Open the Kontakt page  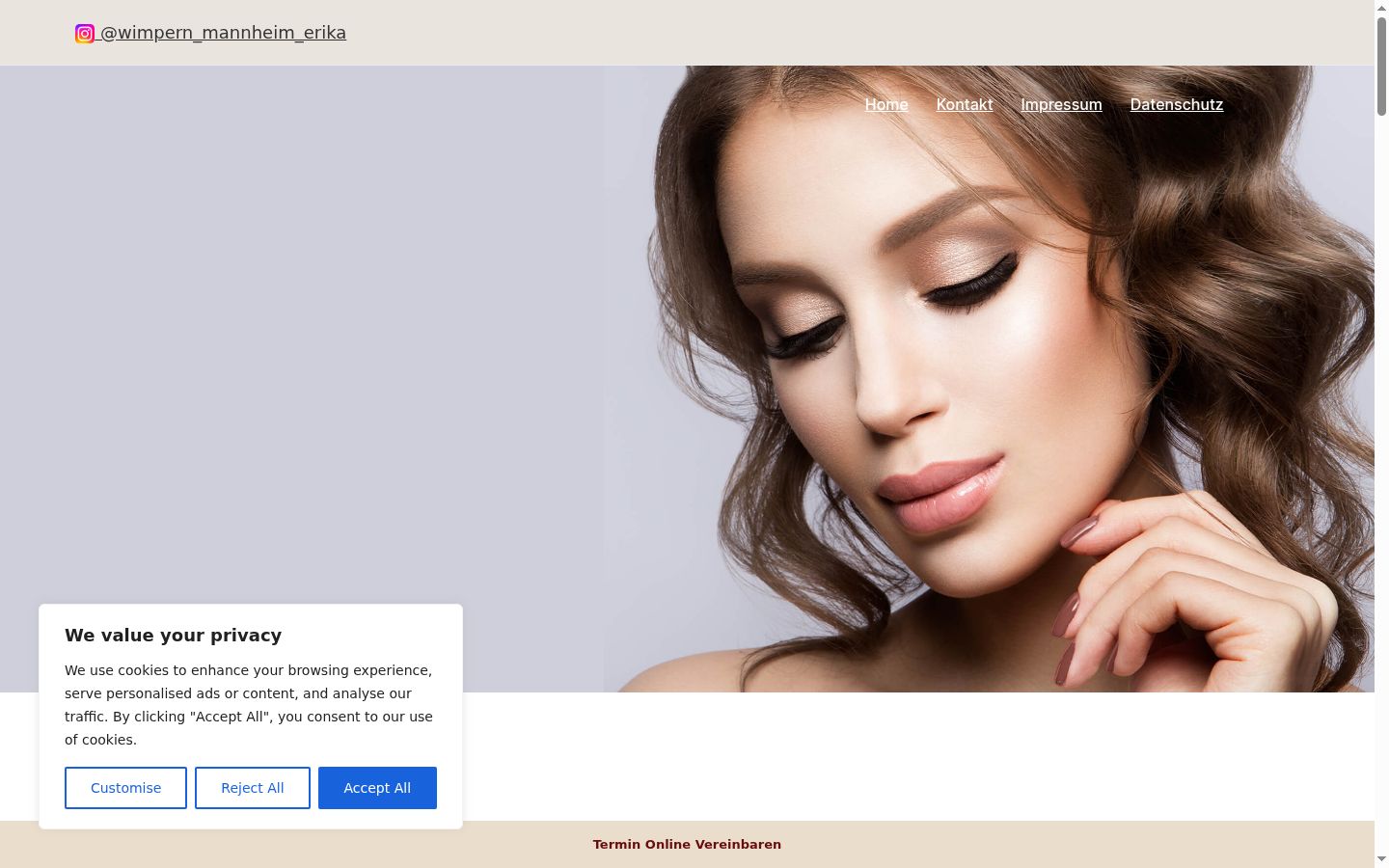(965, 104)
